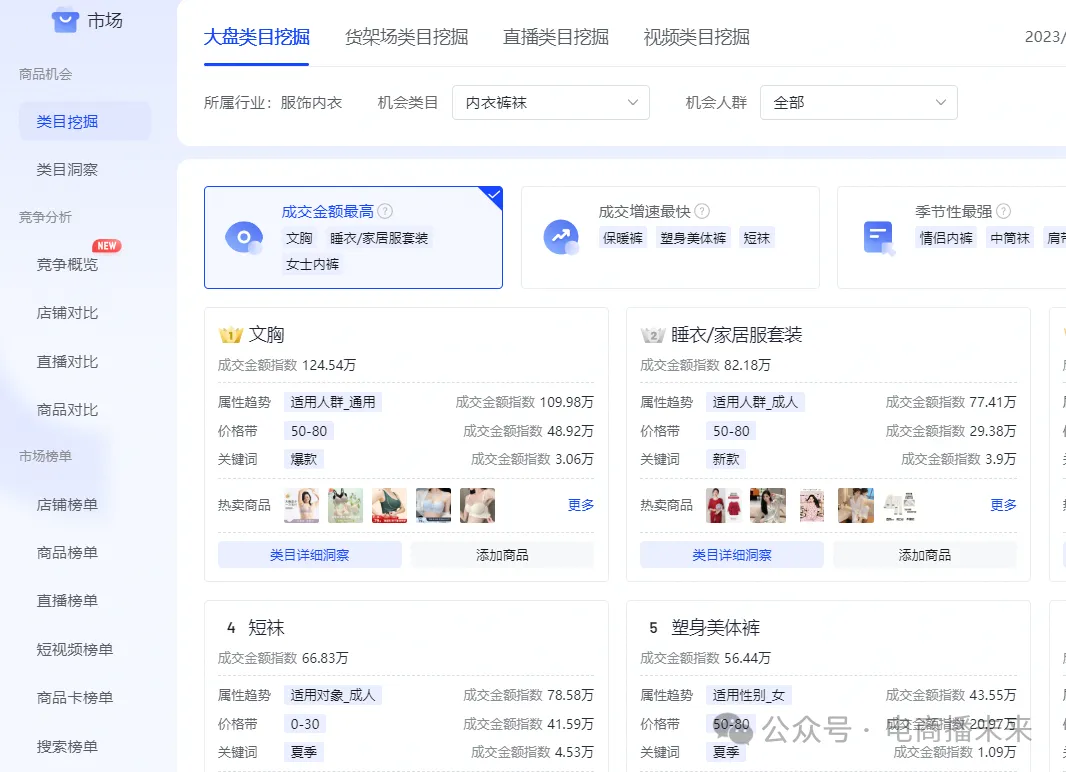Select the 成交金额最高 option card
The width and height of the screenshot is (1066, 772).
(353, 238)
